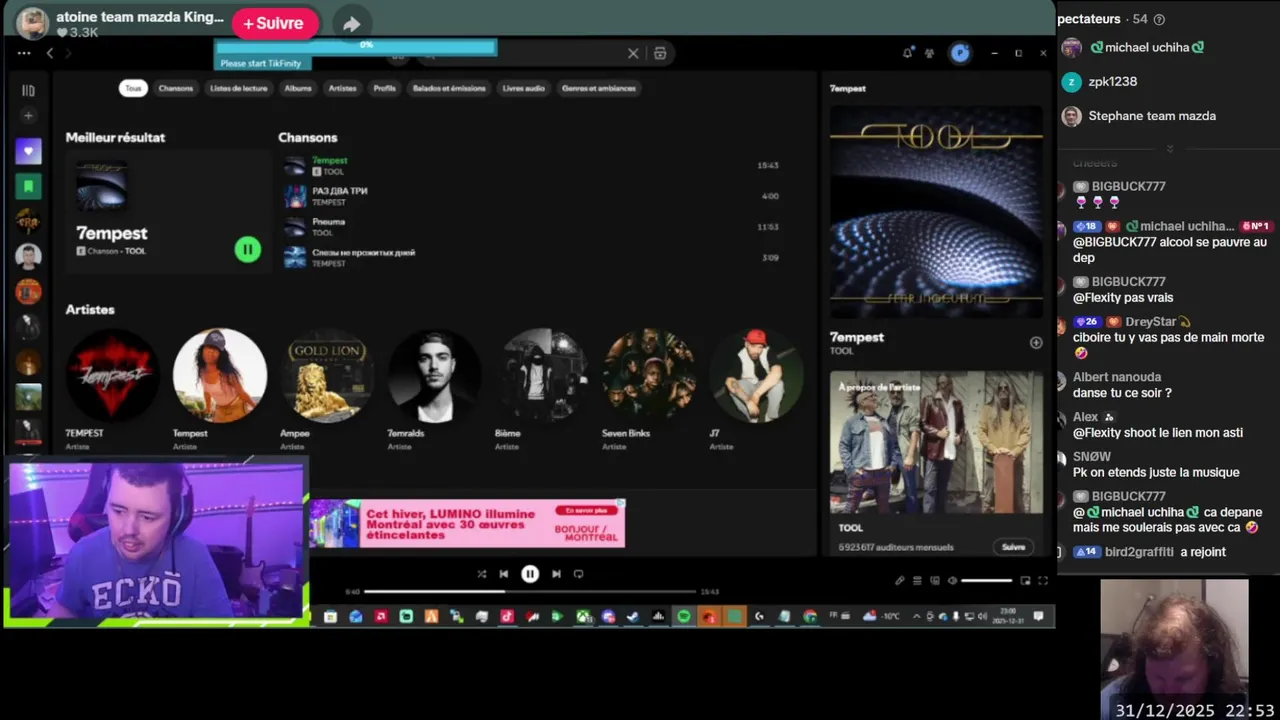Select the Chansons filter chip
The image size is (1280, 720).
pyautogui.click(x=176, y=88)
